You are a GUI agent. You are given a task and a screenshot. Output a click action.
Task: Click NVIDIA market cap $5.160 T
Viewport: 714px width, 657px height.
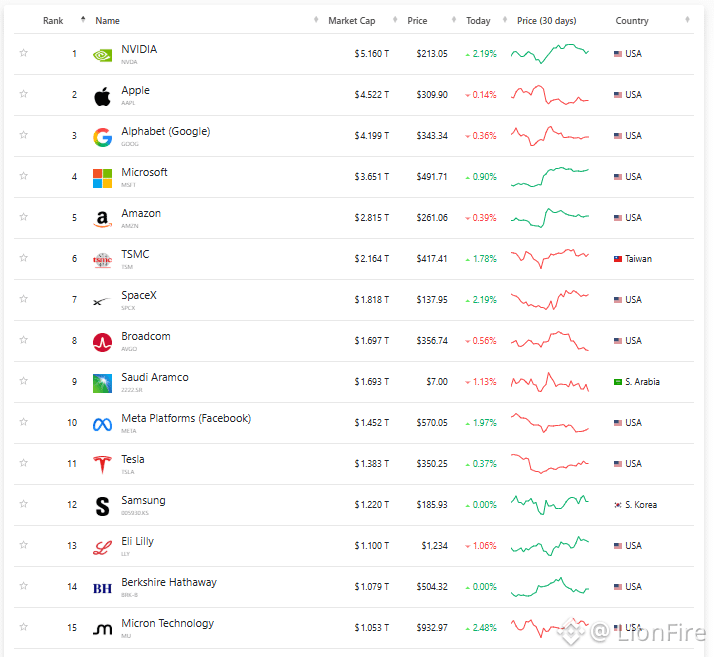372,54
